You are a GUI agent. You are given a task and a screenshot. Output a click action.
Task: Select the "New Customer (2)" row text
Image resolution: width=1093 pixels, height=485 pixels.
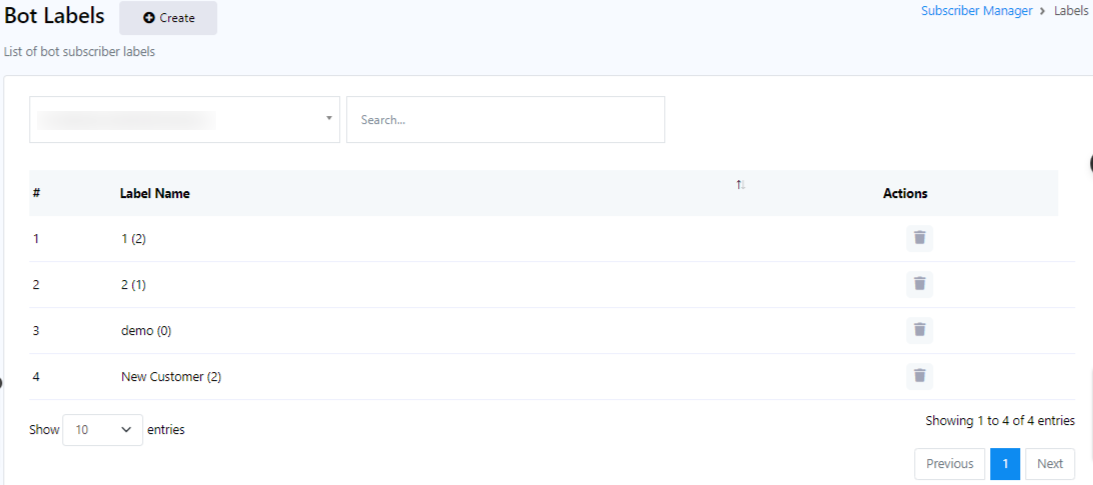pyautogui.click(x=171, y=377)
